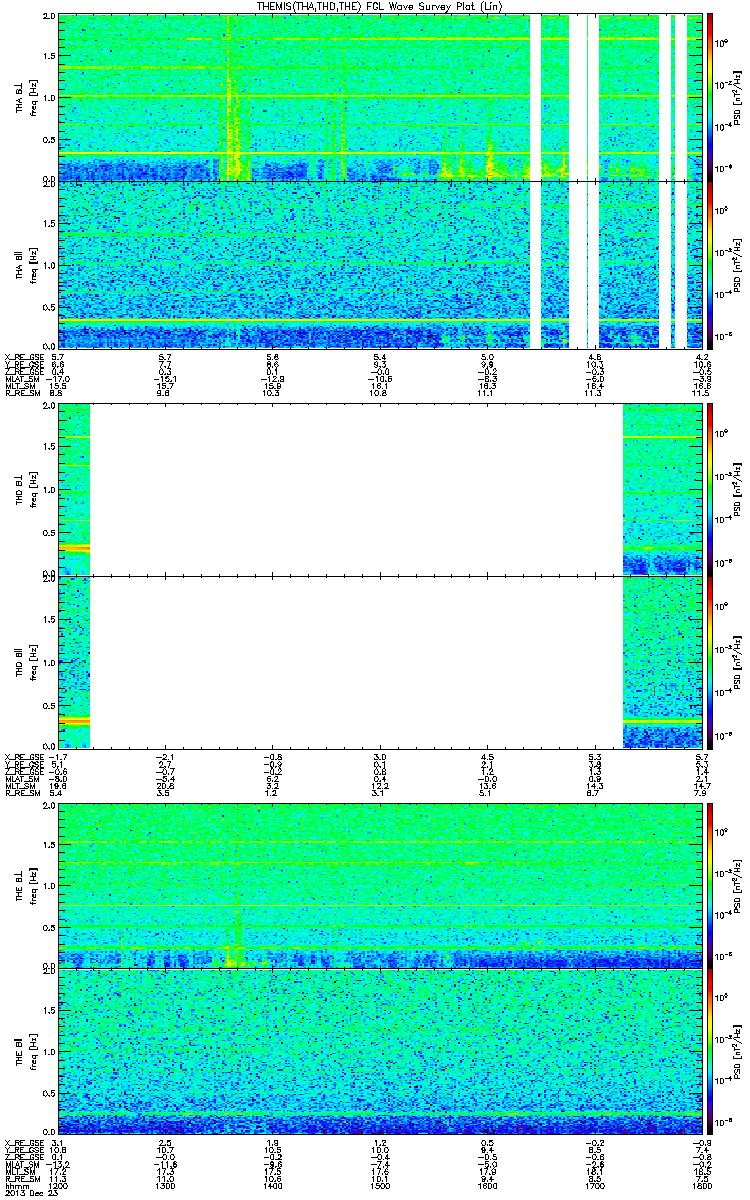
Task: Click the THE BII spectrogram panel
Action: coord(380,1051)
